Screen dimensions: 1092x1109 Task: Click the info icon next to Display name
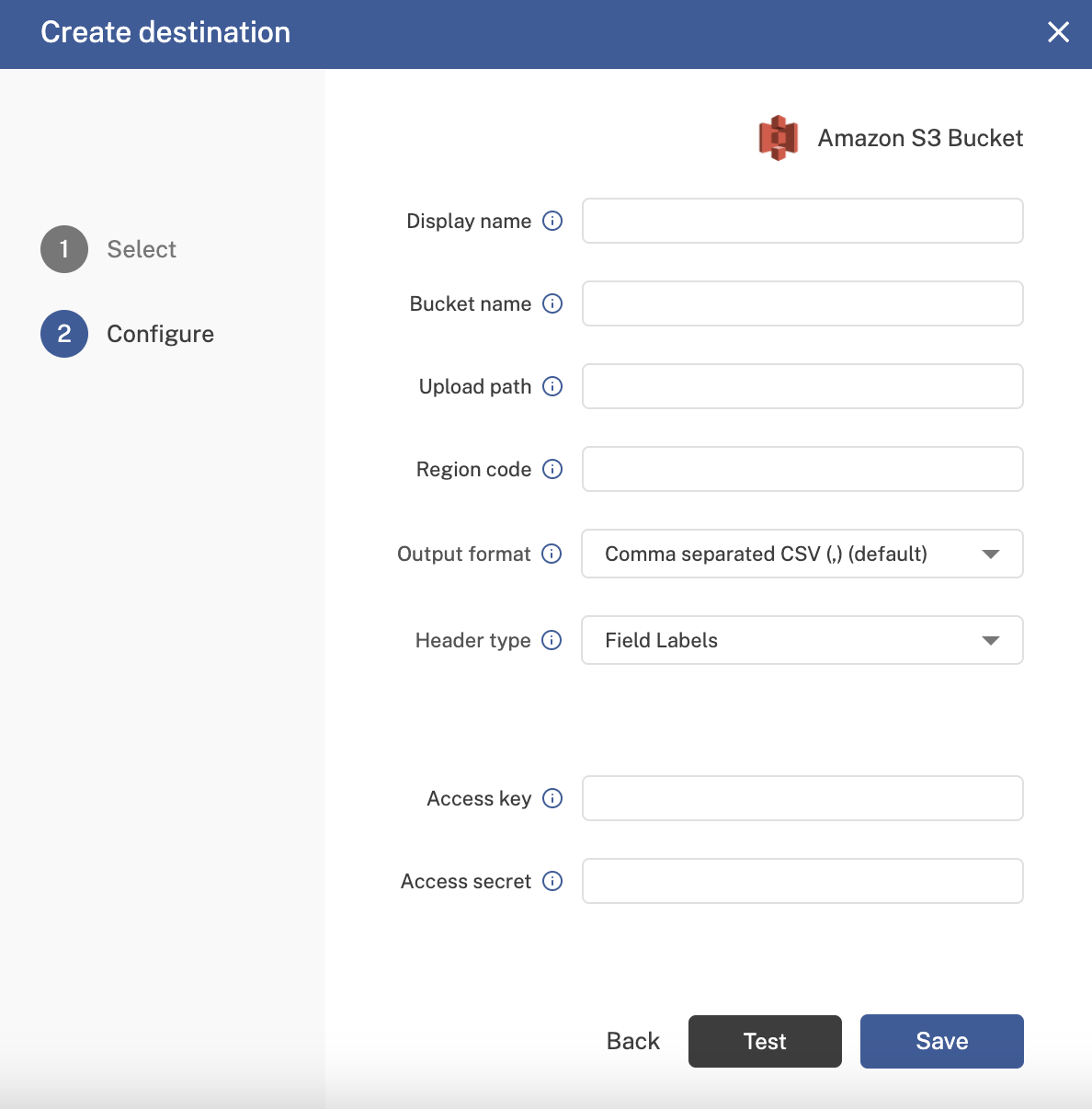[x=552, y=221]
